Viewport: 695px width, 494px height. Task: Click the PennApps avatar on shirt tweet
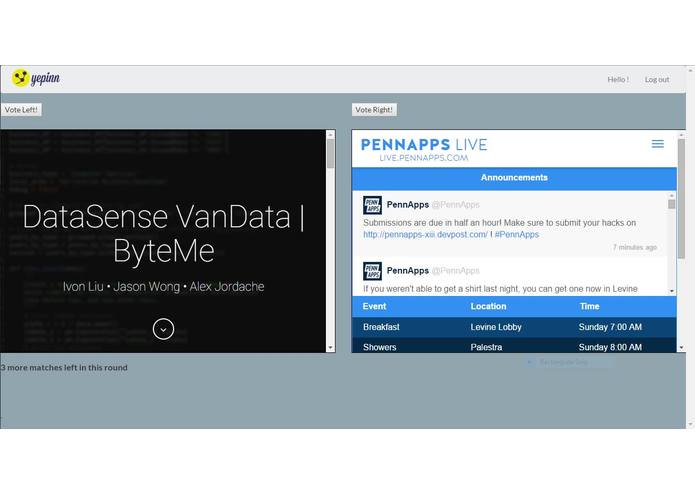372,271
